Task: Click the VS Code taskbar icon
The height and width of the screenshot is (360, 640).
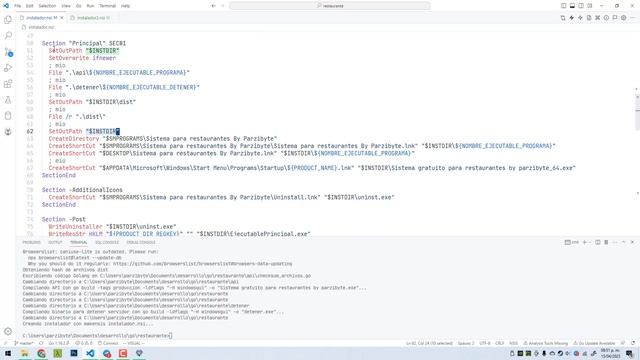Action: tap(90, 353)
